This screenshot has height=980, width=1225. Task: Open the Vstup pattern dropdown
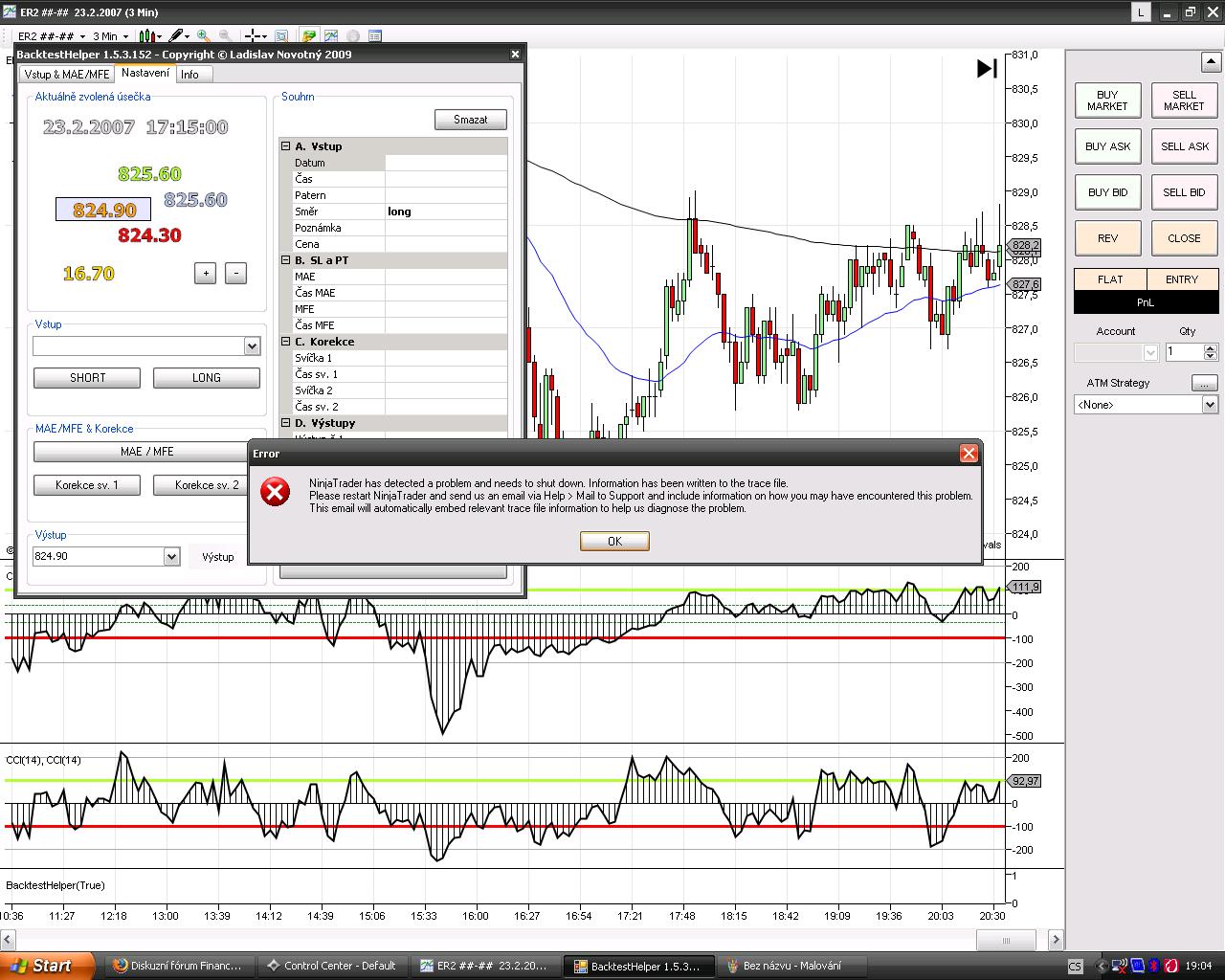point(252,346)
